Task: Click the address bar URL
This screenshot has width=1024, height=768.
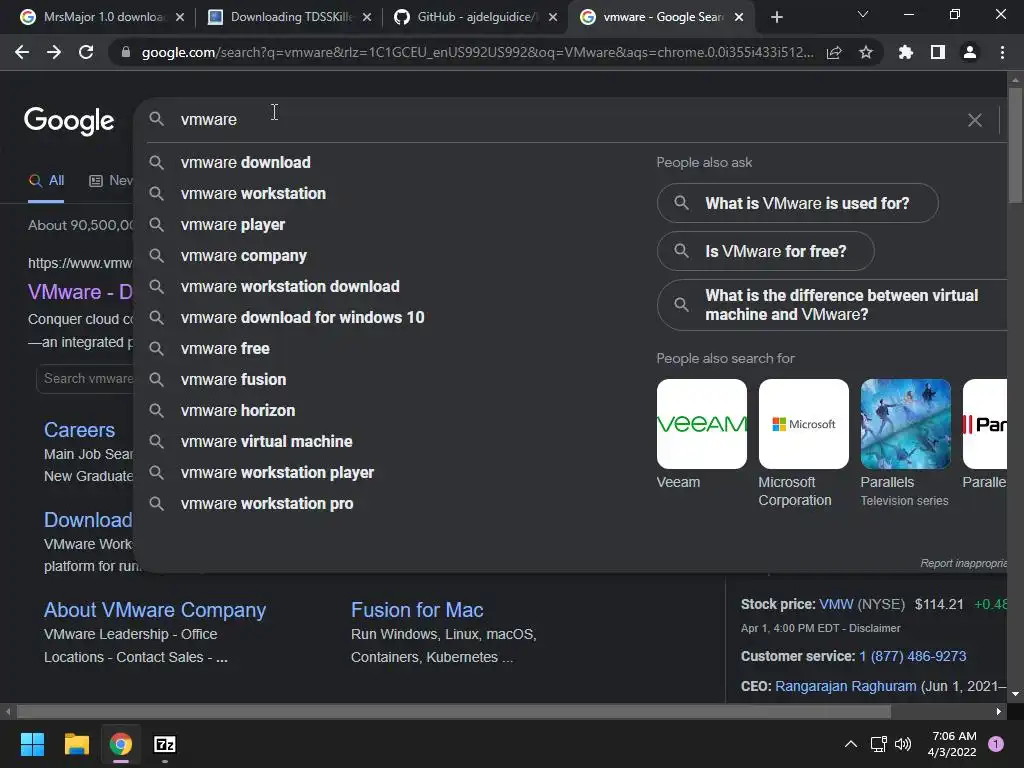Action: pos(477,52)
